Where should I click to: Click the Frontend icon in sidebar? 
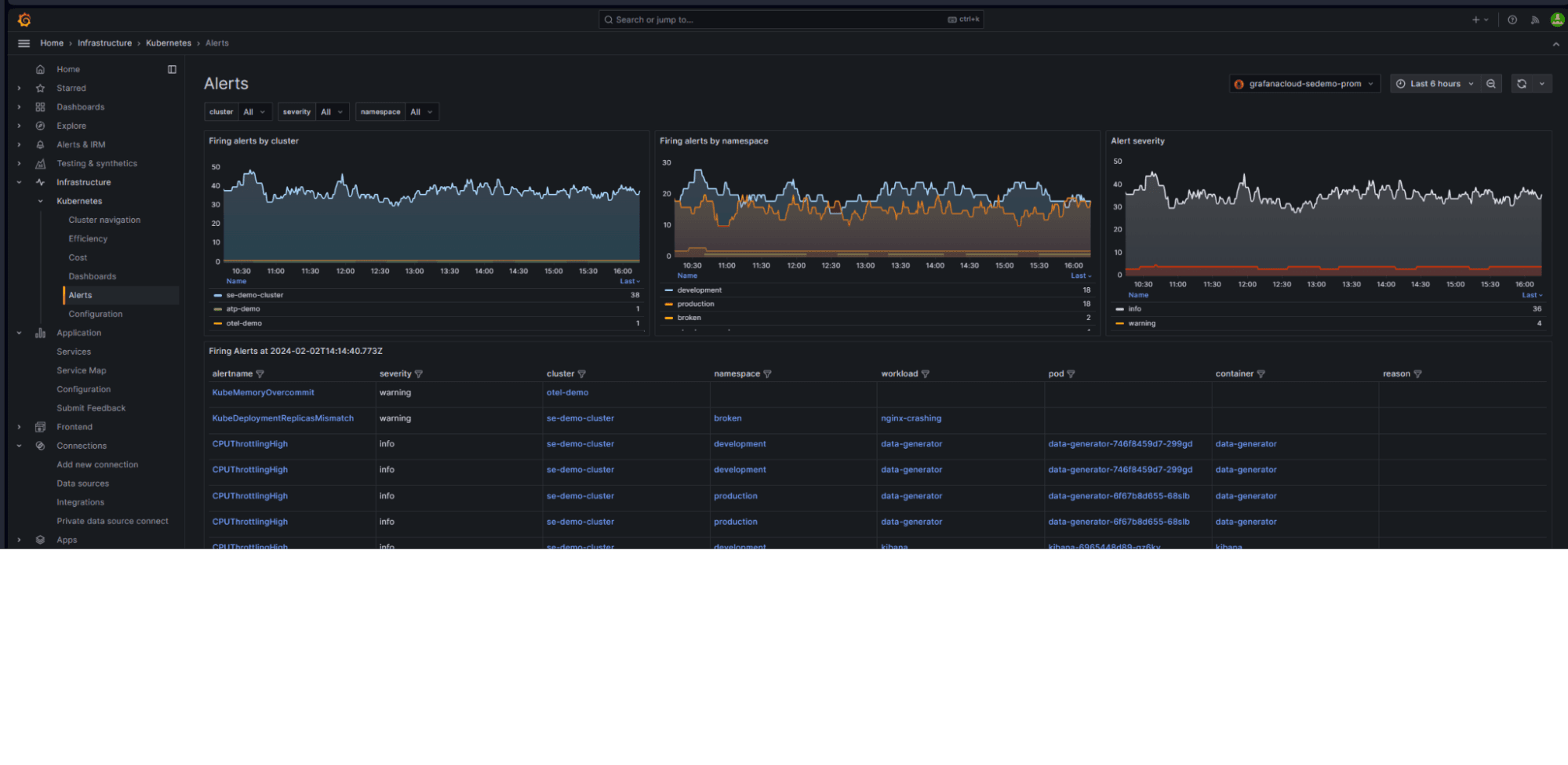(x=40, y=427)
